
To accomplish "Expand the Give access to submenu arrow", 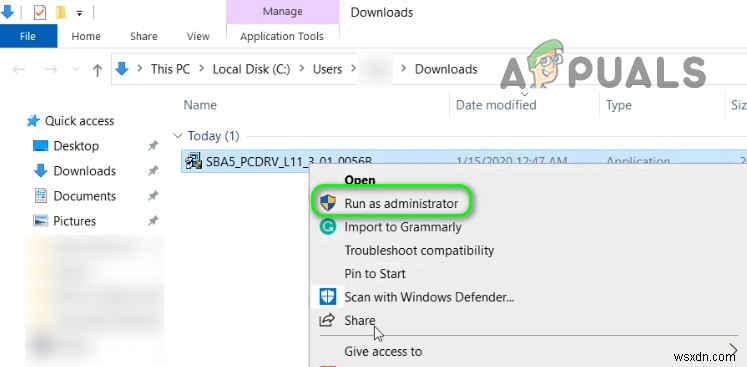I will click(x=733, y=351).
